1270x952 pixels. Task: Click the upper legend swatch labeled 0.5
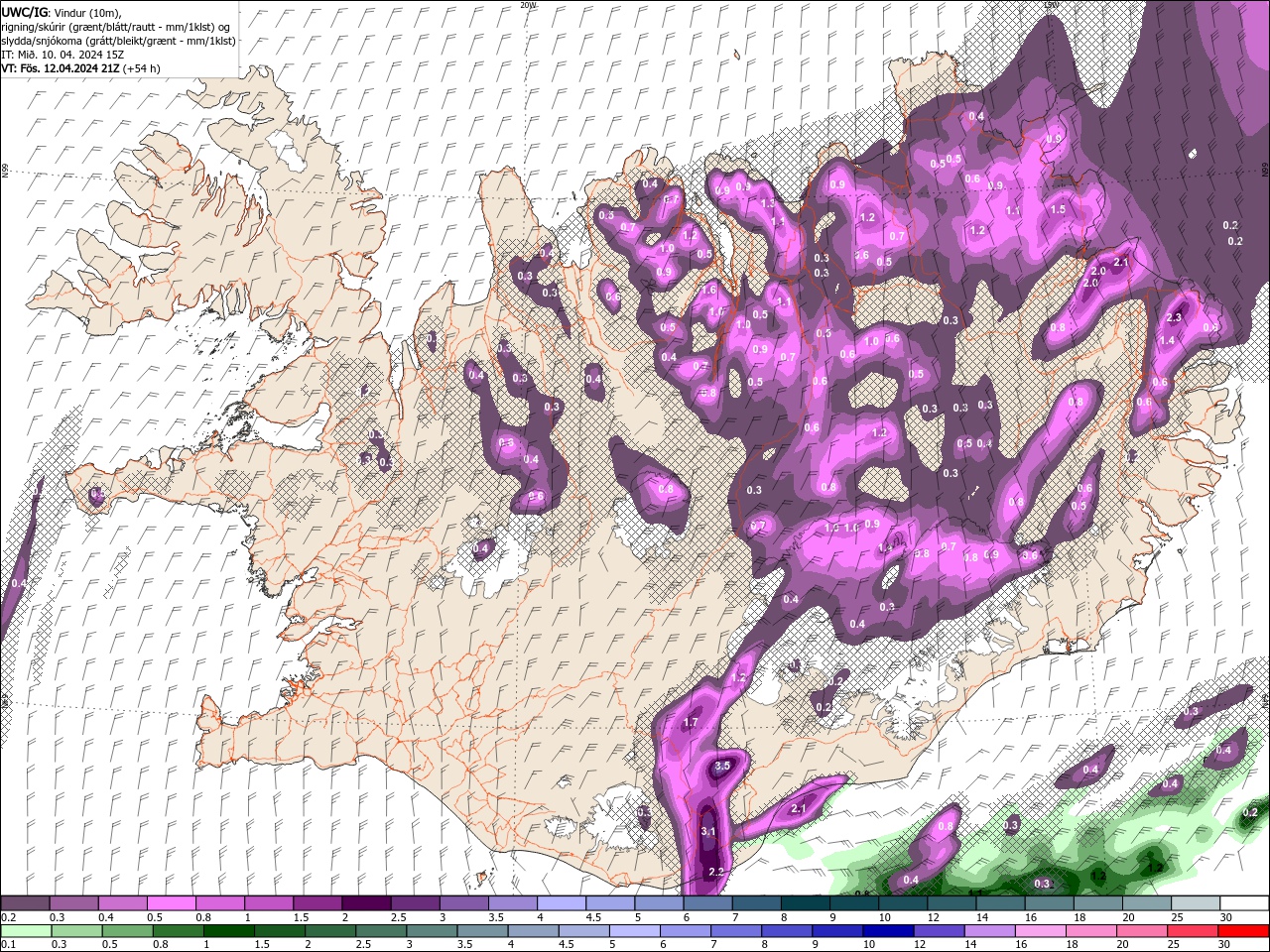coord(171,903)
